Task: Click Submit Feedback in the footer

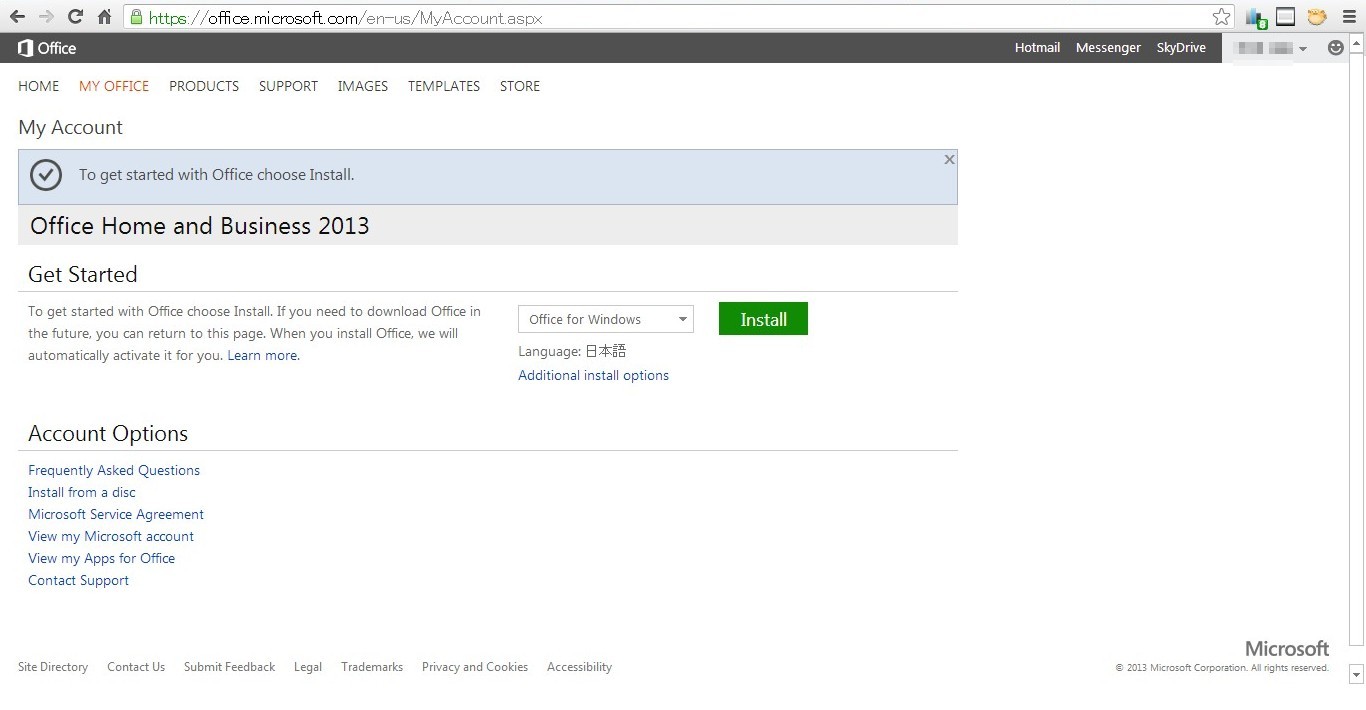Action: (x=229, y=667)
